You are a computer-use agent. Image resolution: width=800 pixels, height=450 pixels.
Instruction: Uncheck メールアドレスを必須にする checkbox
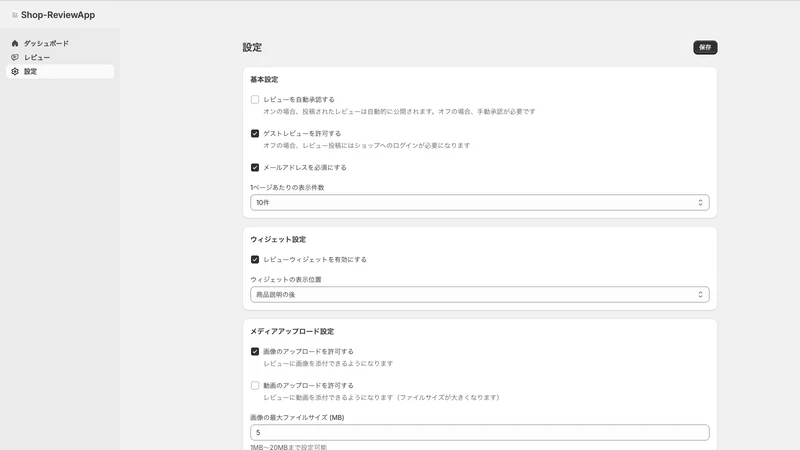click(255, 167)
